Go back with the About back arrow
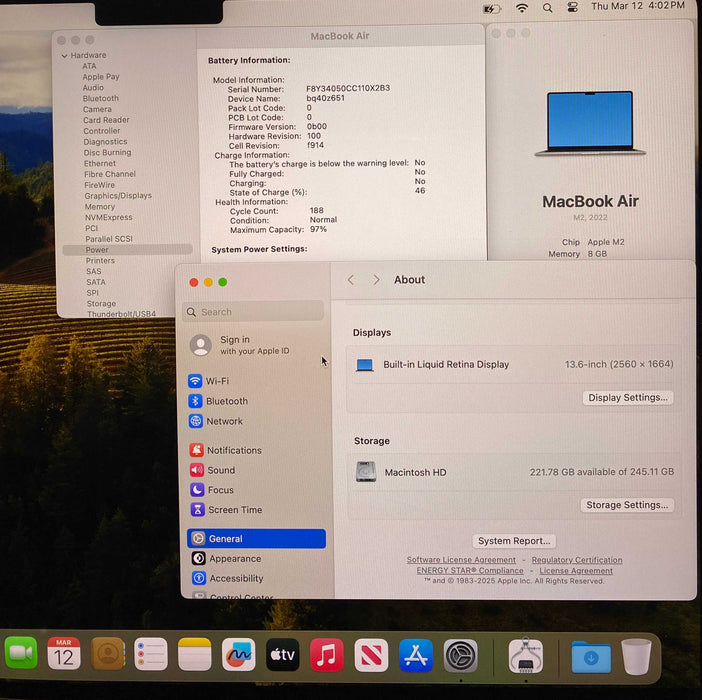Viewport: 702px width, 700px height. [x=351, y=280]
